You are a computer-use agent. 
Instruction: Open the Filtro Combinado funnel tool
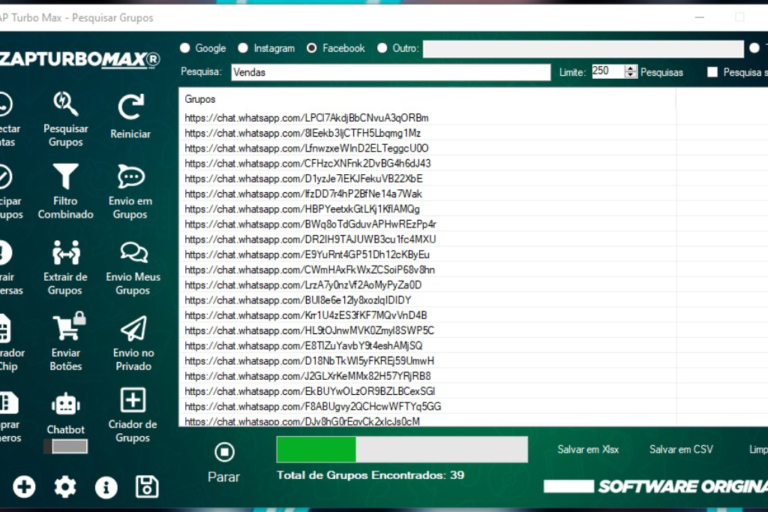pos(66,190)
